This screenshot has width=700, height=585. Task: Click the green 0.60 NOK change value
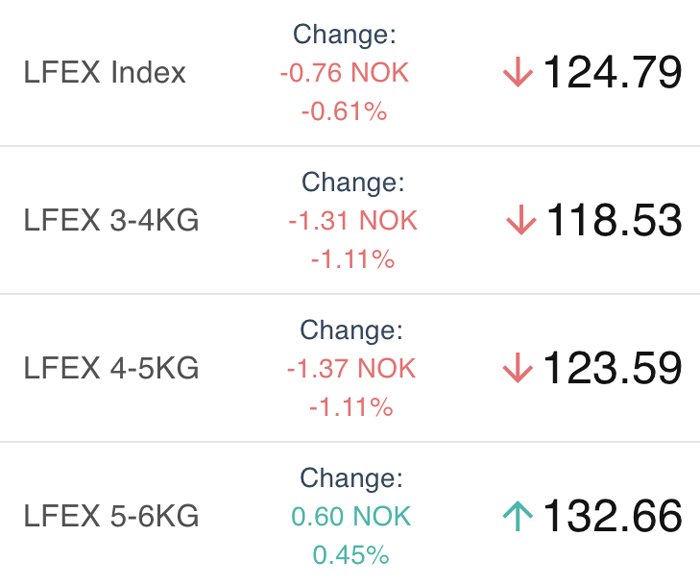click(x=351, y=516)
